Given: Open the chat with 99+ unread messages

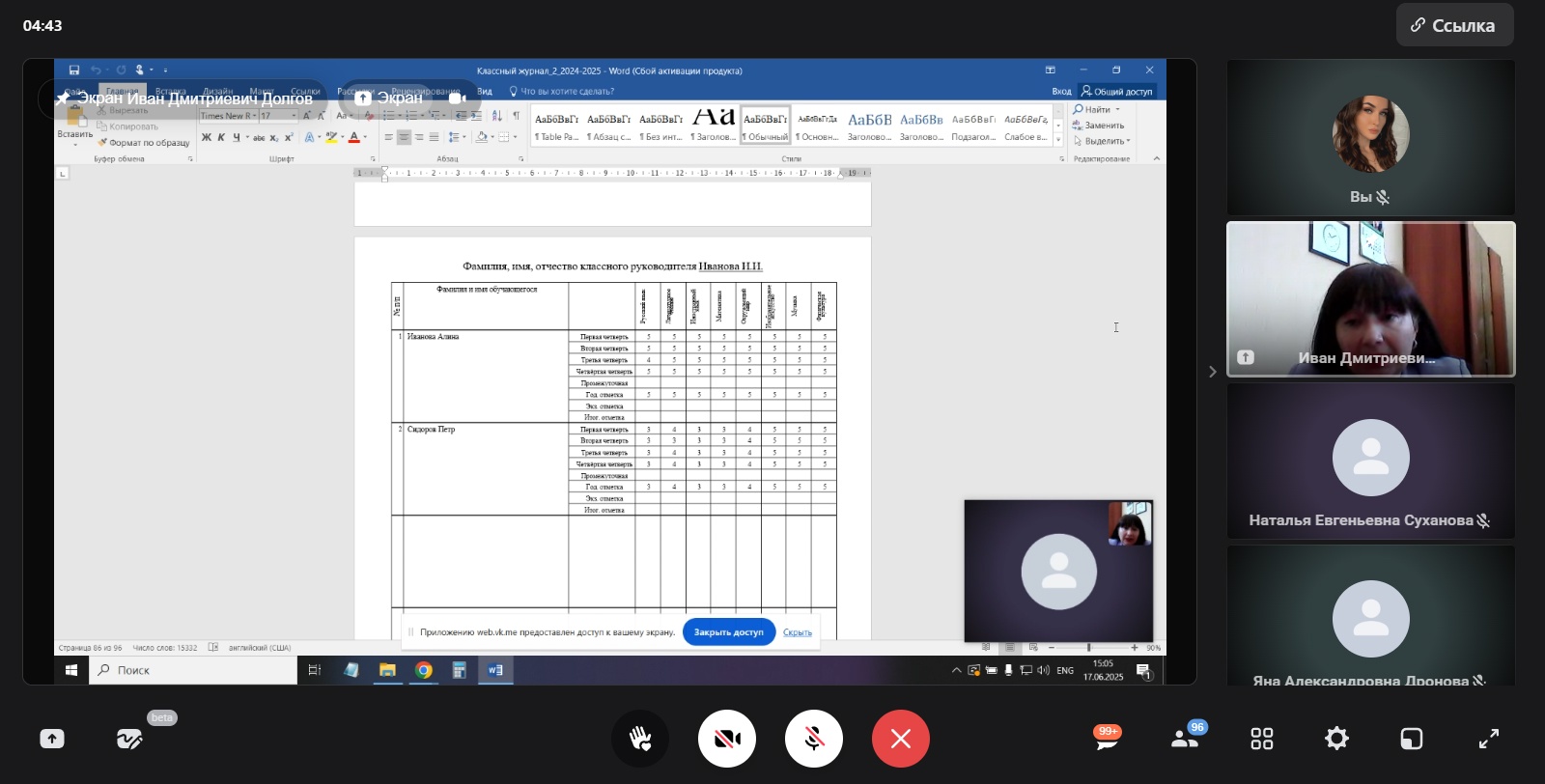Looking at the screenshot, I should pos(1107,739).
